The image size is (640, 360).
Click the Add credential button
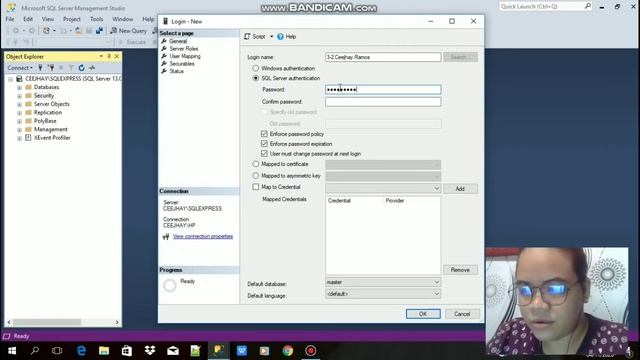tap(460, 189)
